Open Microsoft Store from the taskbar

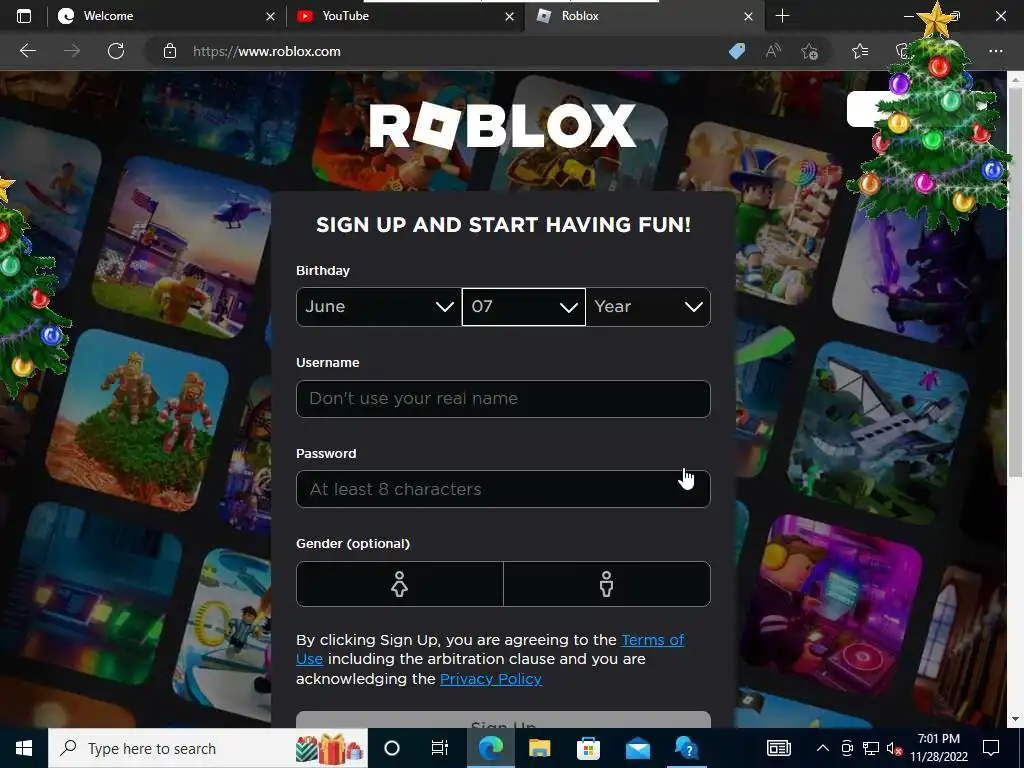588,748
